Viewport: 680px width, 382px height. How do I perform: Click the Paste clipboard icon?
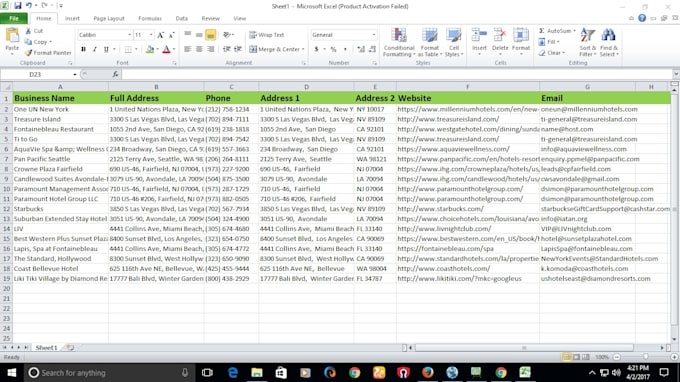click(x=12, y=36)
